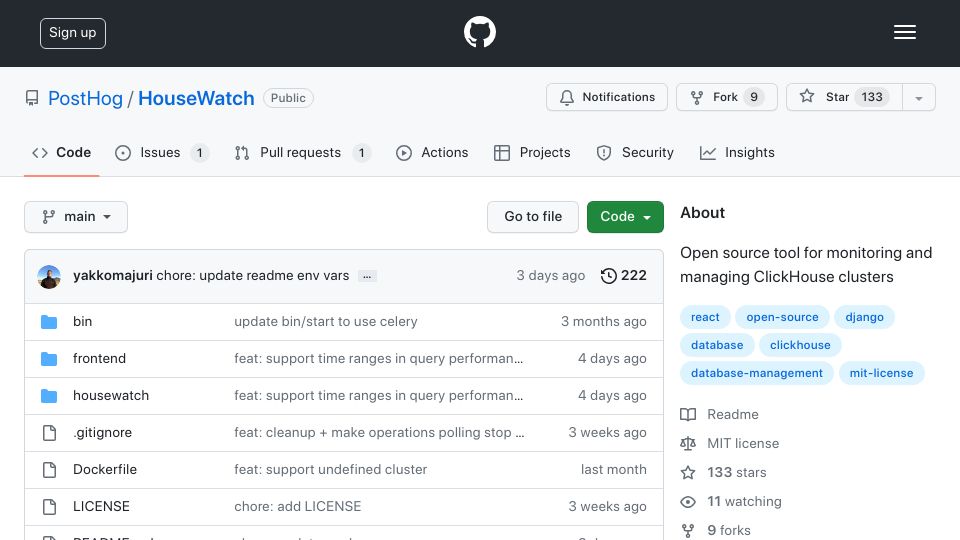
Task: Open commit 'update bin/start to use celery'
Action: [x=326, y=321]
